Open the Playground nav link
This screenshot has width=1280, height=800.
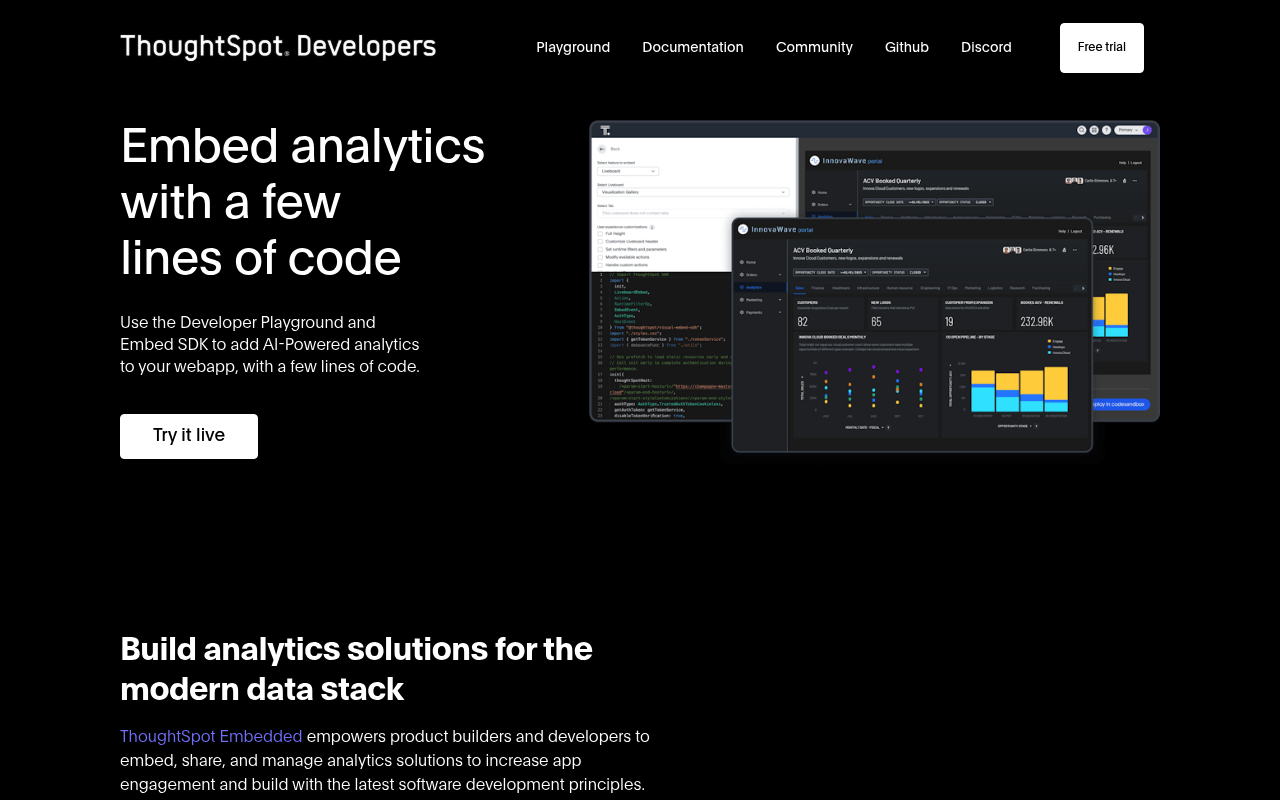click(x=573, y=47)
